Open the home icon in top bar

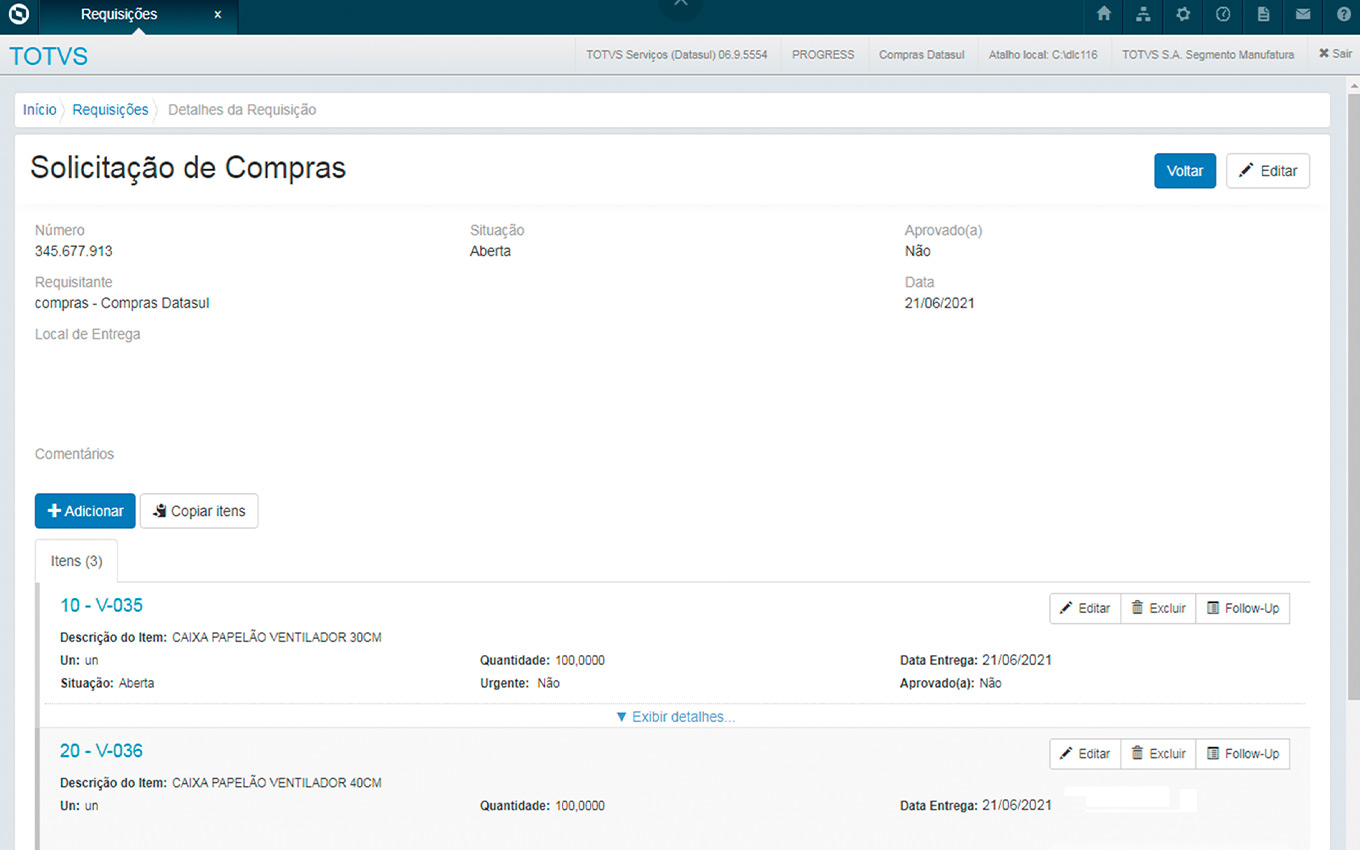(1104, 15)
